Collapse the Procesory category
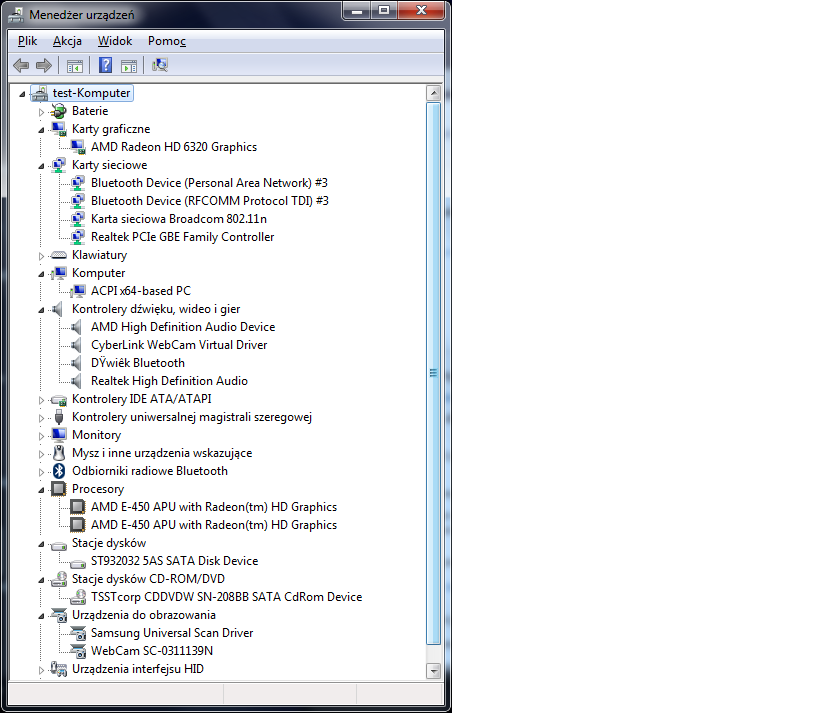 (x=41, y=490)
